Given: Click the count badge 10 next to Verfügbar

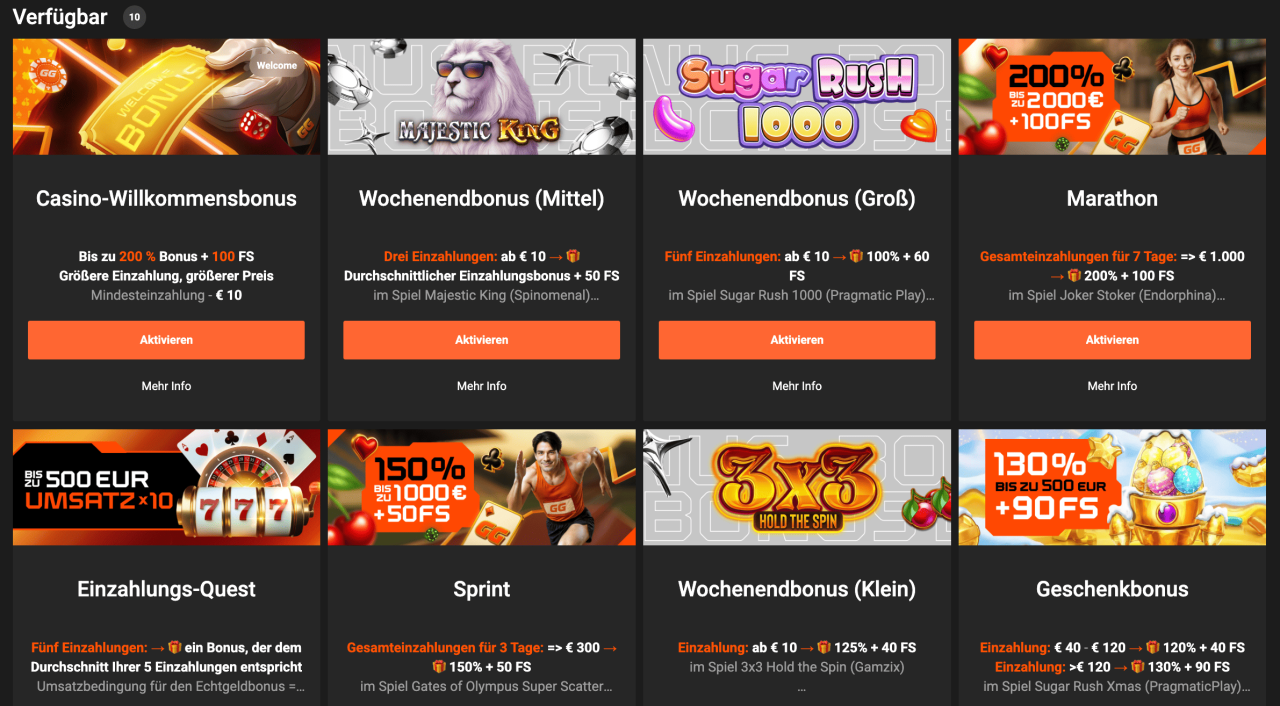Looking at the screenshot, I should [x=134, y=17].
